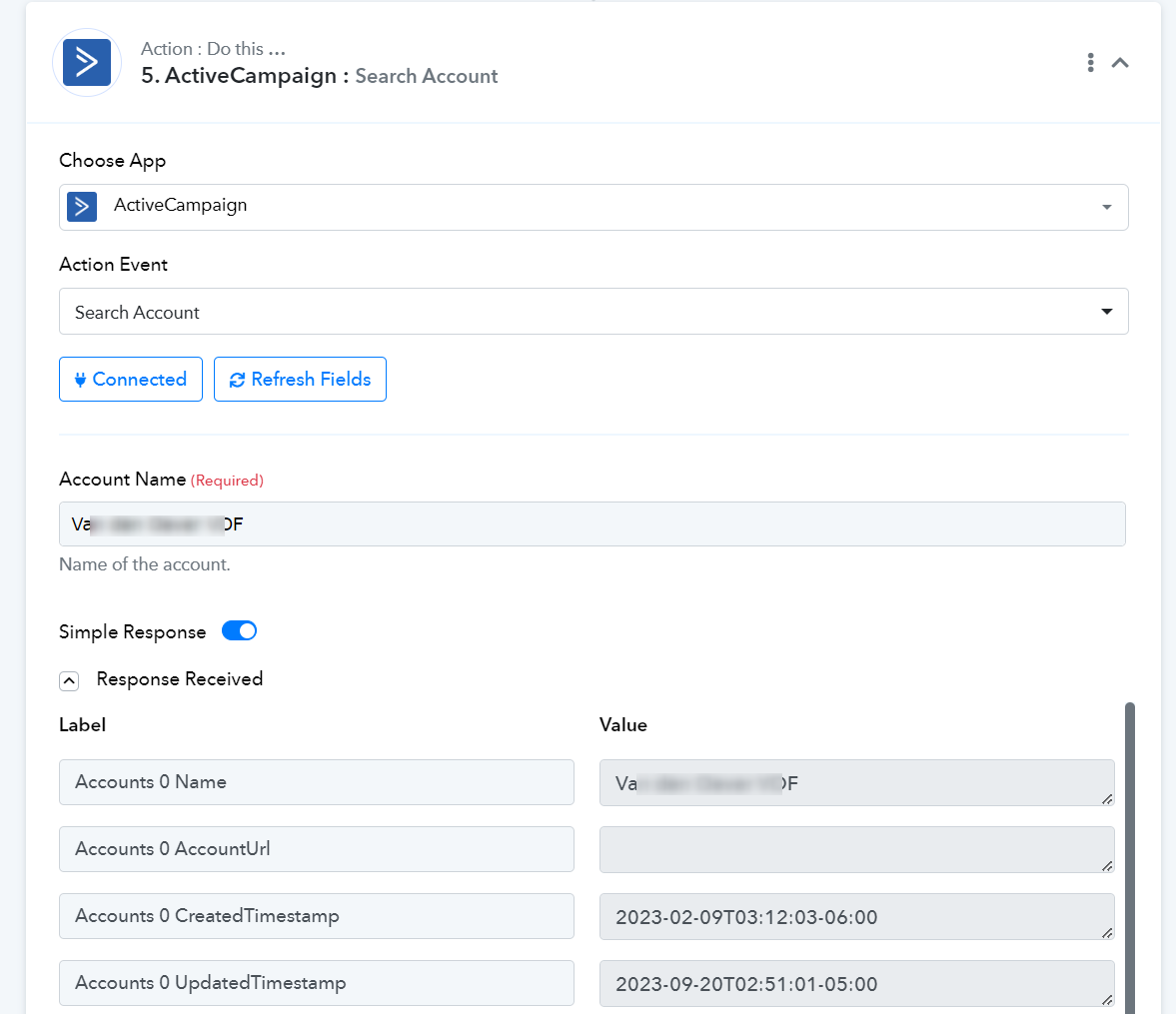1176x1014 pixels.
Task: Click the 'Name of the account.' helper text
Action: (x=145, y=564)
